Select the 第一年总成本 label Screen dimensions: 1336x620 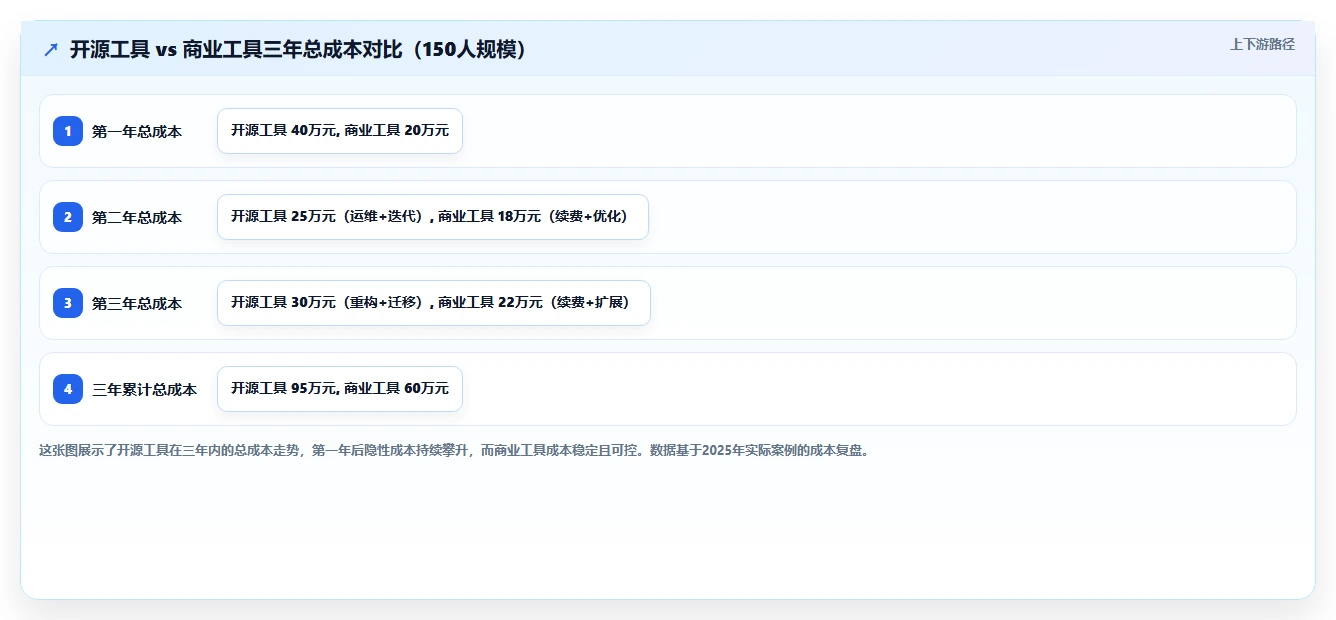137,131
